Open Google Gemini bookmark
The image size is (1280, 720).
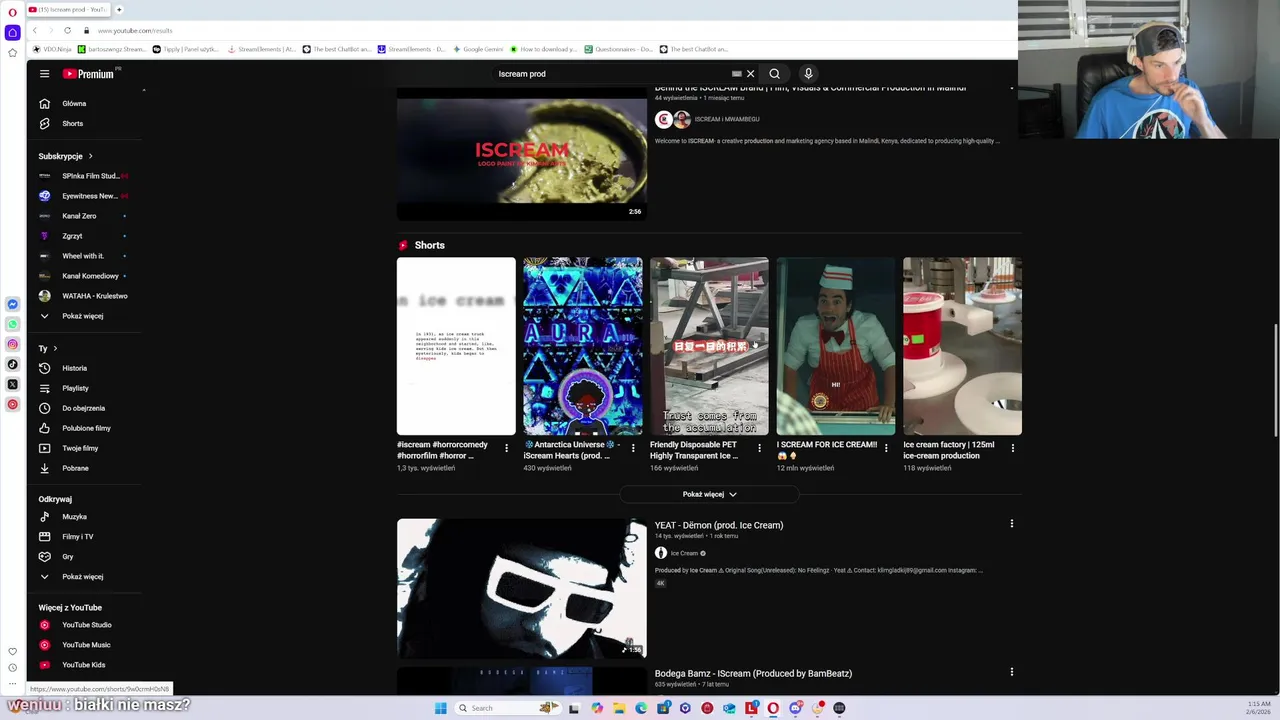tap(478, 49)
